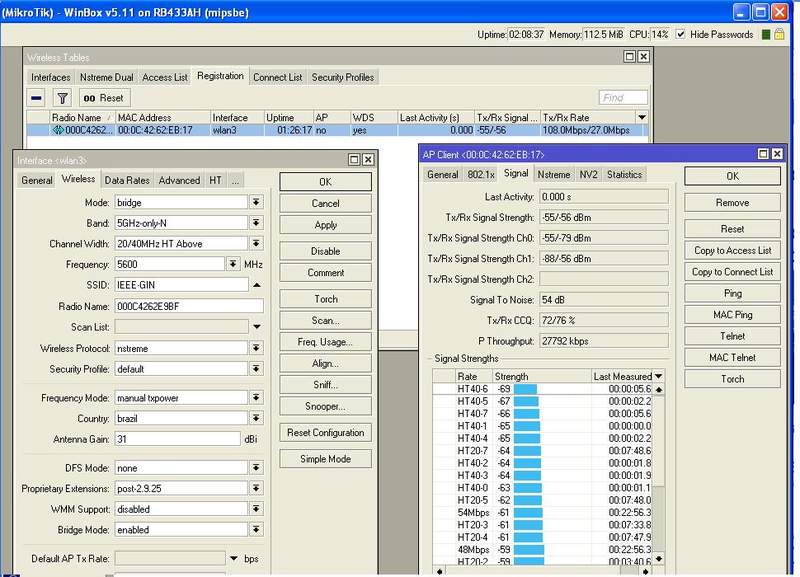Screen dimensions: 800x577
Task: Click the padlock icon in top bar
Action: (779, 34)
